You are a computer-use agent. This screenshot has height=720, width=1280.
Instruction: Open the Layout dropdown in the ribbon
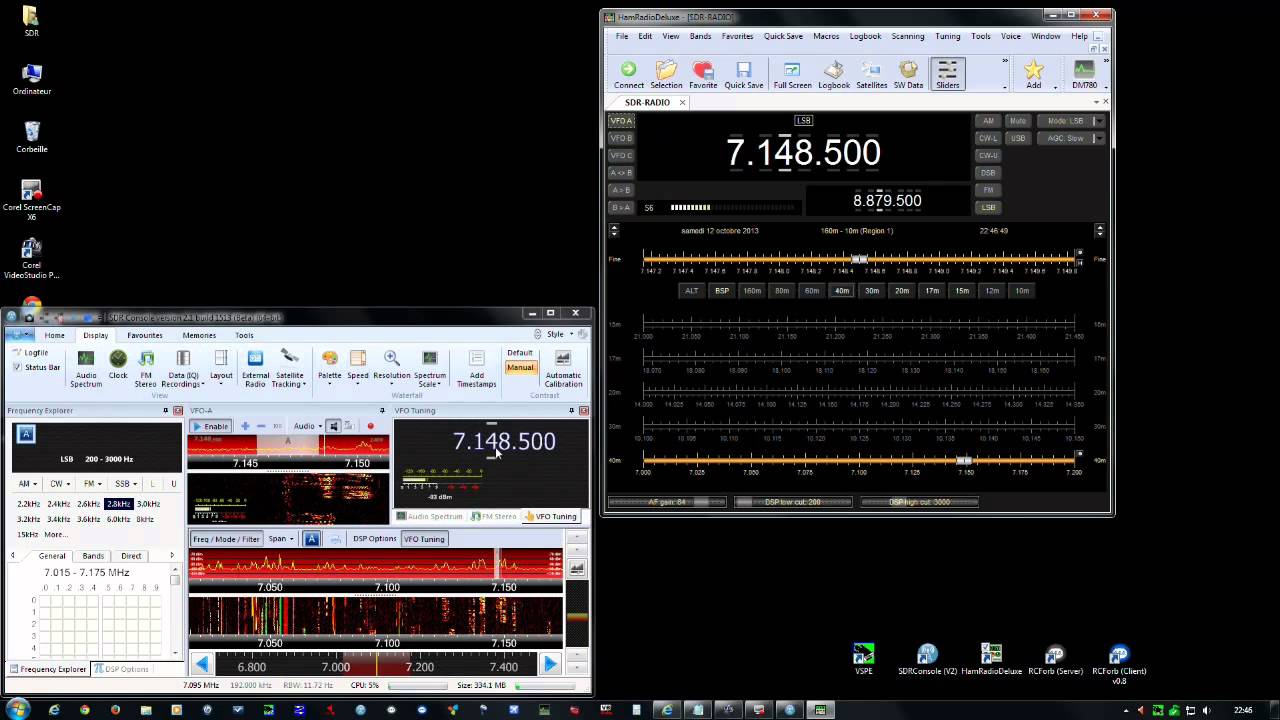pyautogui.click(x=221, y=369)
